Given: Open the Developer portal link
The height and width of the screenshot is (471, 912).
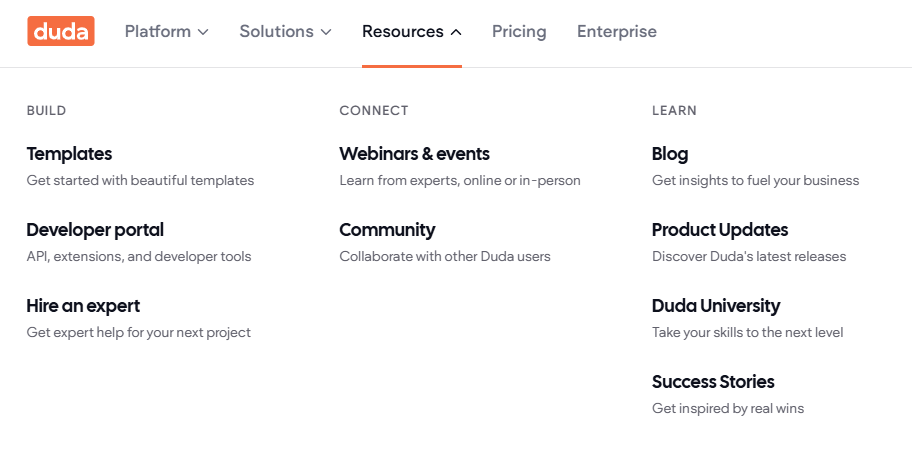Looking at the screenshot, I should (x=95, y=230).
